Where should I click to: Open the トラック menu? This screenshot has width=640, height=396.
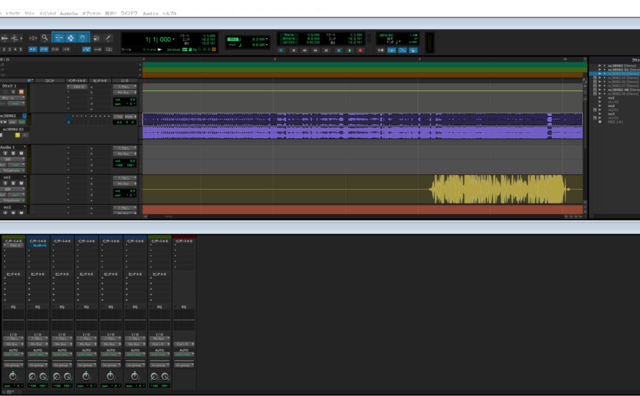pos(13,13)
